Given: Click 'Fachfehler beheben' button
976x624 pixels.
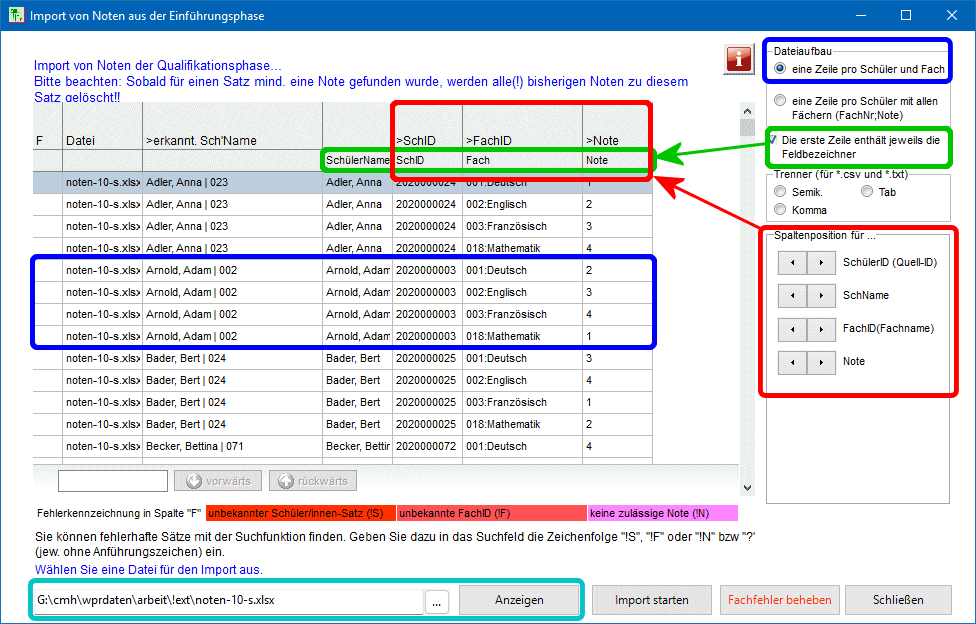Looking at the screenshot, I should [779, 600].
